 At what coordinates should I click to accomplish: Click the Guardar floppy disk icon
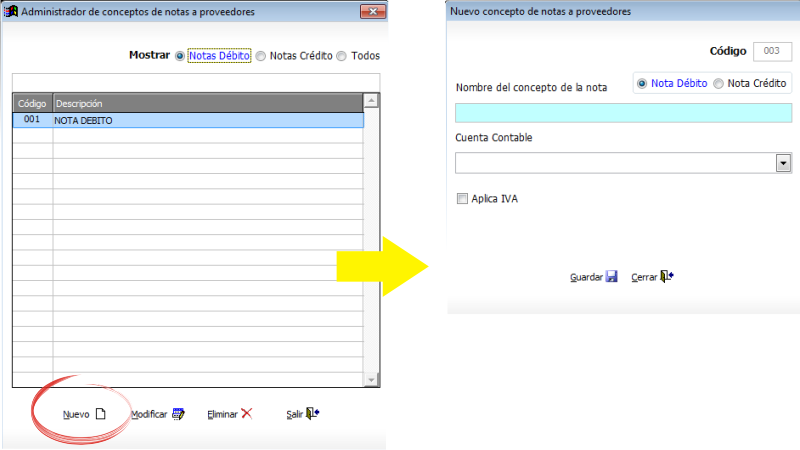(x=611, y=277)
